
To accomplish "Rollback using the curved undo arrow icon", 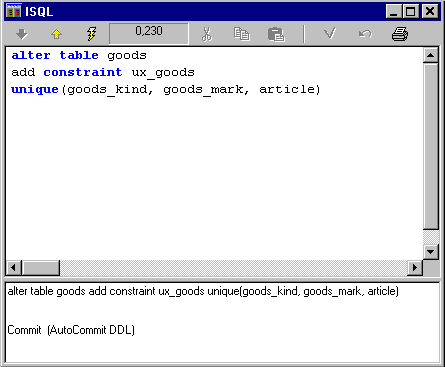I will pos(365,34).
